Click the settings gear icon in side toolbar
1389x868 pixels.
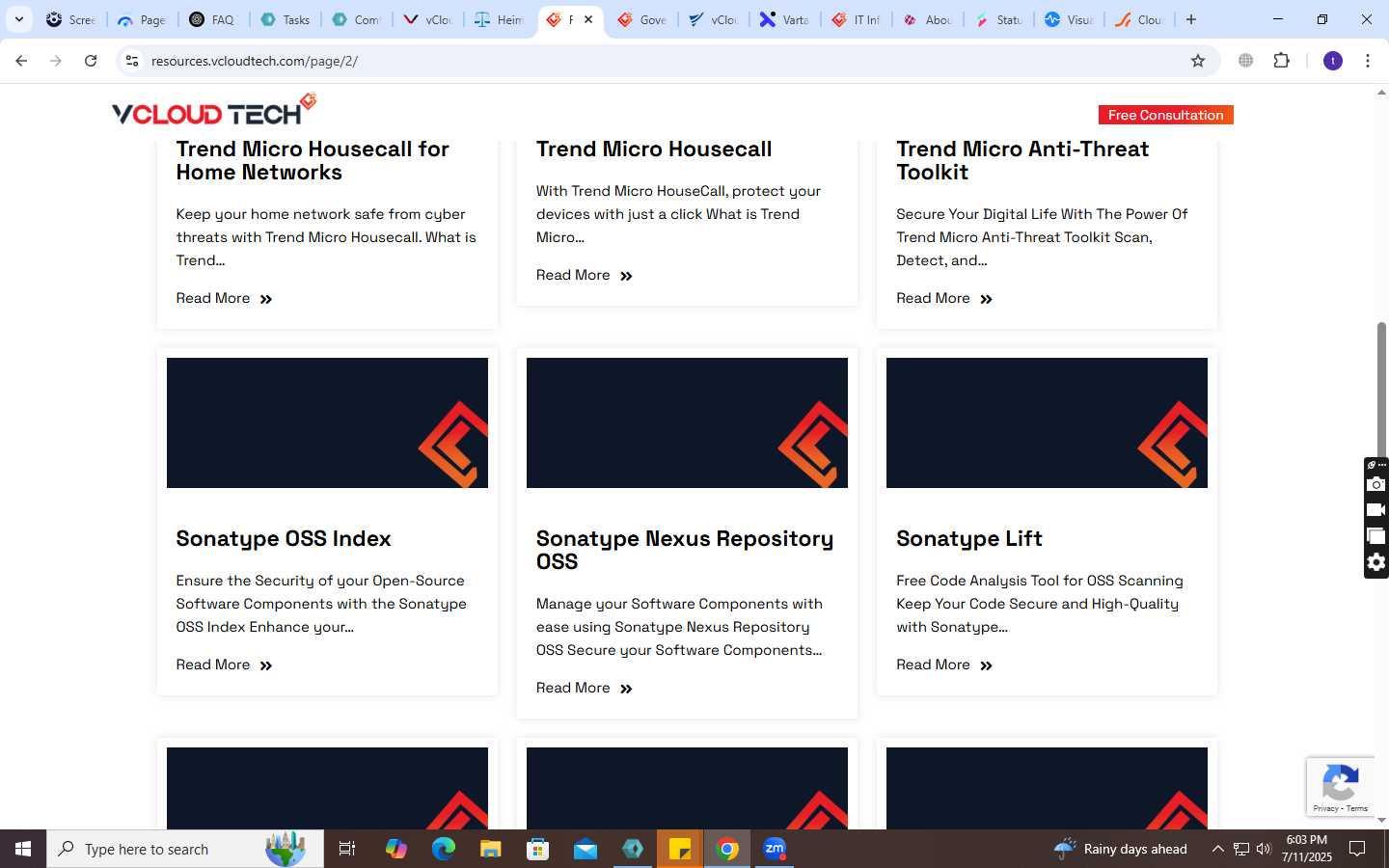[x=1376, y=562]
